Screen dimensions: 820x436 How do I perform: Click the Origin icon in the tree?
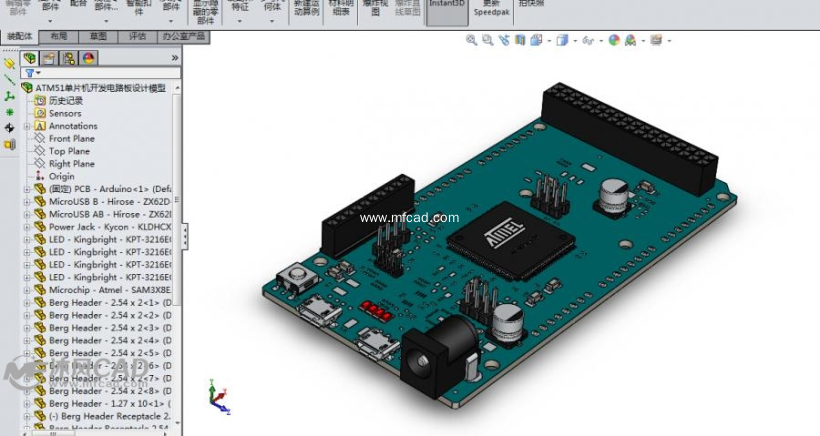tap(40, 176)
